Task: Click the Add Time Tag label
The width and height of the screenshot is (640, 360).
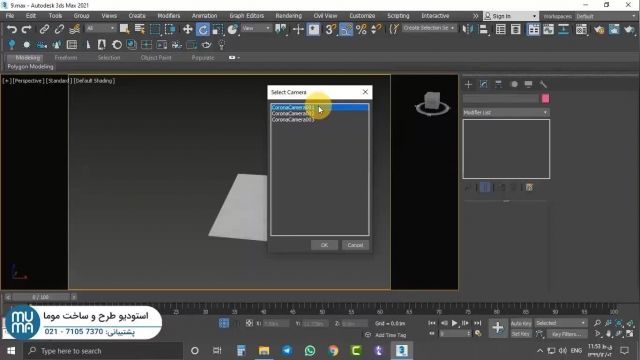Action: (390, 335)
